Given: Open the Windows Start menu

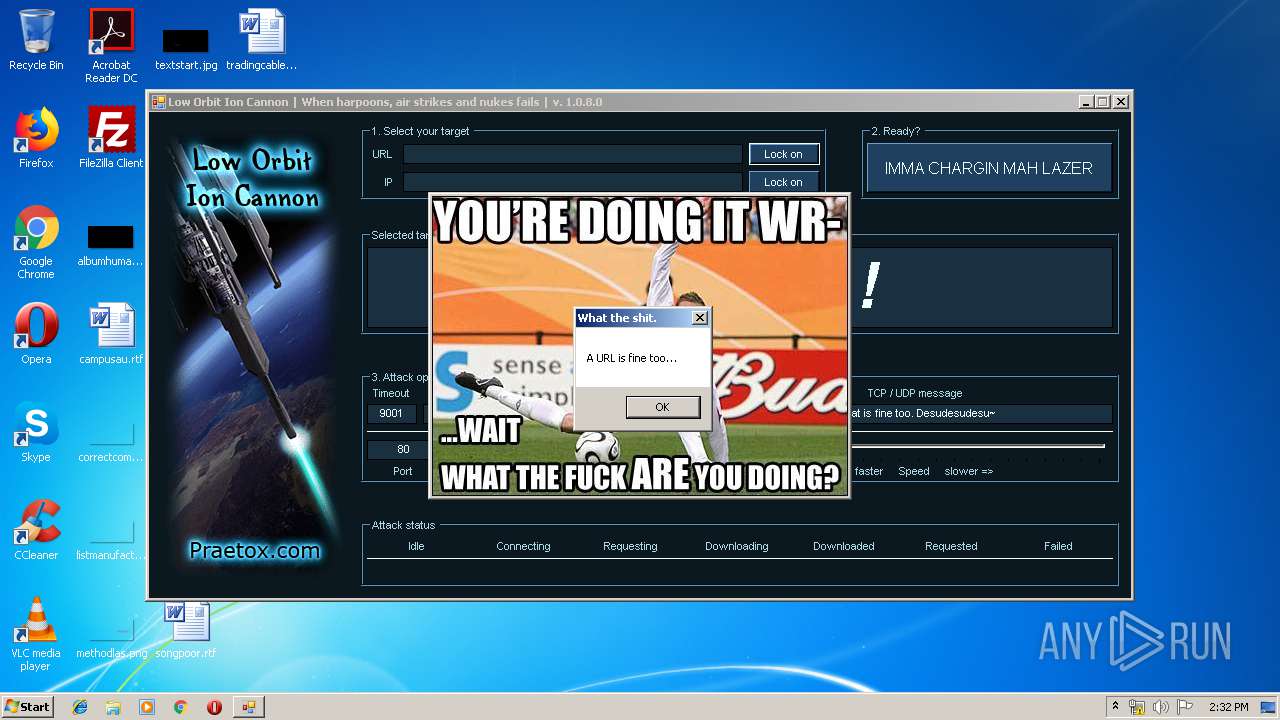Looking at the screenshot, I should (28, 706).
